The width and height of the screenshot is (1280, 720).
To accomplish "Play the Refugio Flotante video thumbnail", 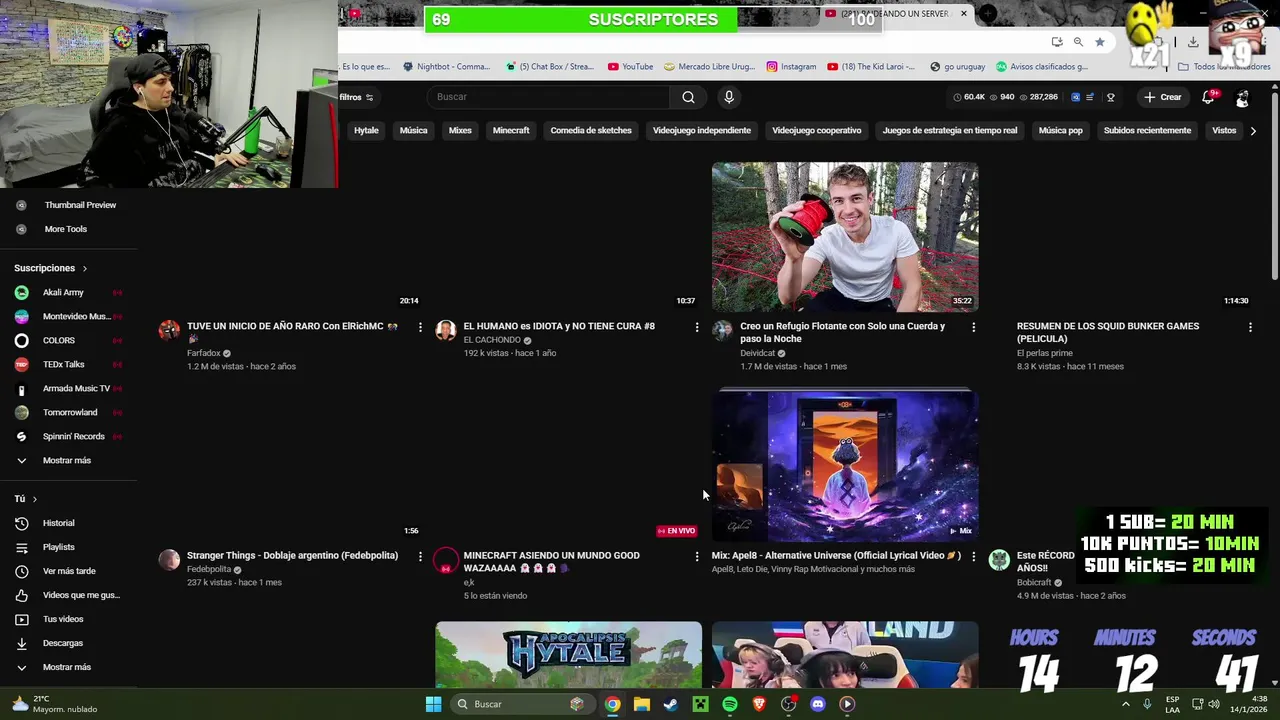I will coord(845,237).
